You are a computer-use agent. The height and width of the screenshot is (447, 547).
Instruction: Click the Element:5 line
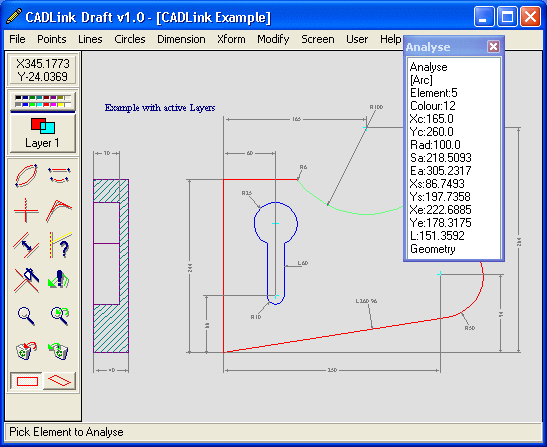pos(434,93)
